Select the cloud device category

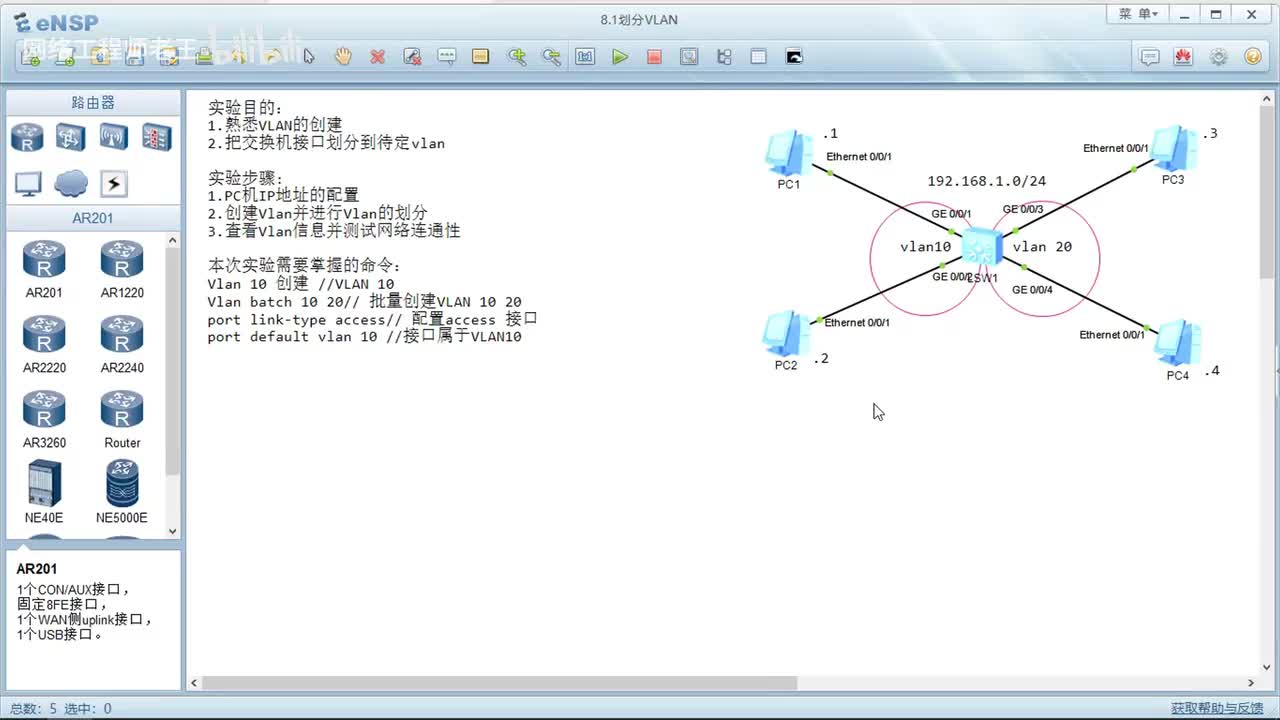pos(70,183)
